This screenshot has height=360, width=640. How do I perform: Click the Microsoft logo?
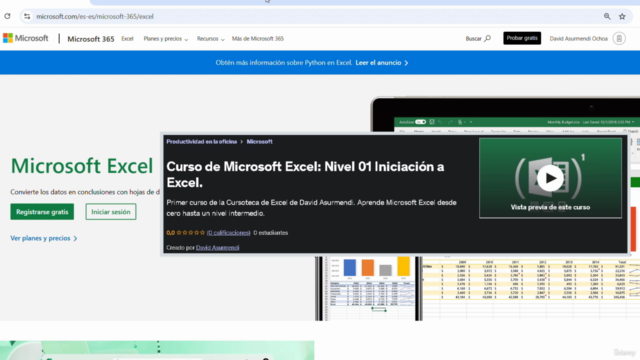[x=25, y=38]
